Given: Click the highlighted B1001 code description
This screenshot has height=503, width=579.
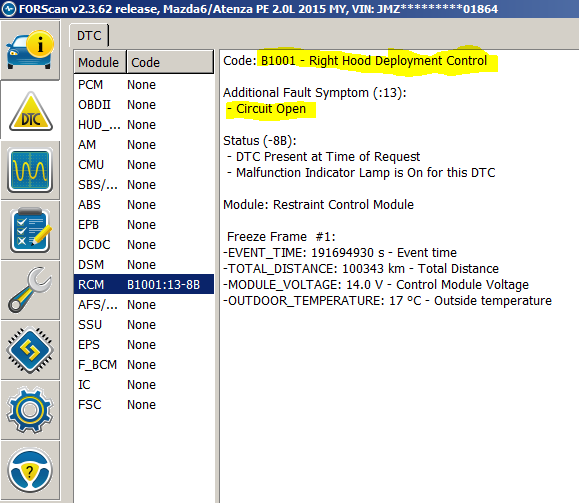Looking at the screenshot, I should (x=374, y=61).
